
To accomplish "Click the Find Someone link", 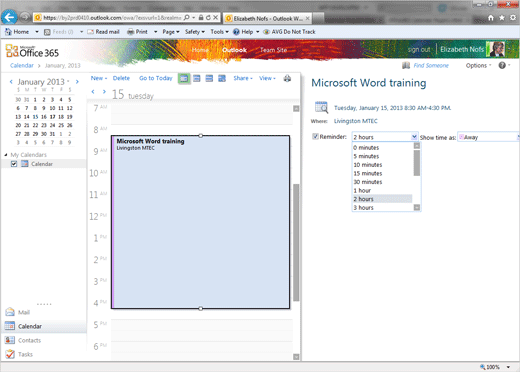I will tap(431, 65).
